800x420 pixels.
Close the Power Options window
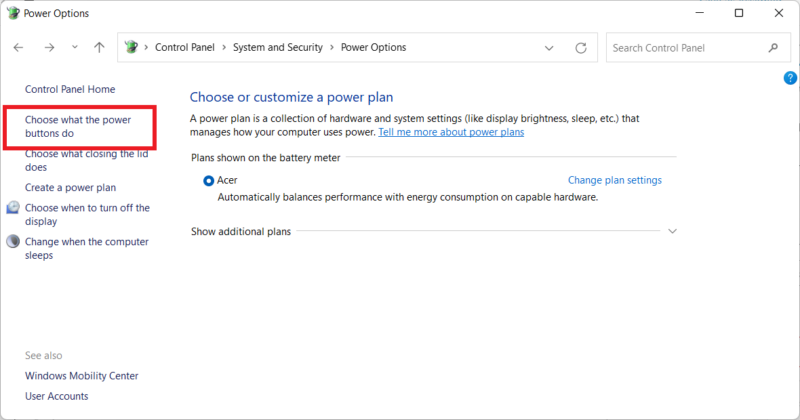779,13
